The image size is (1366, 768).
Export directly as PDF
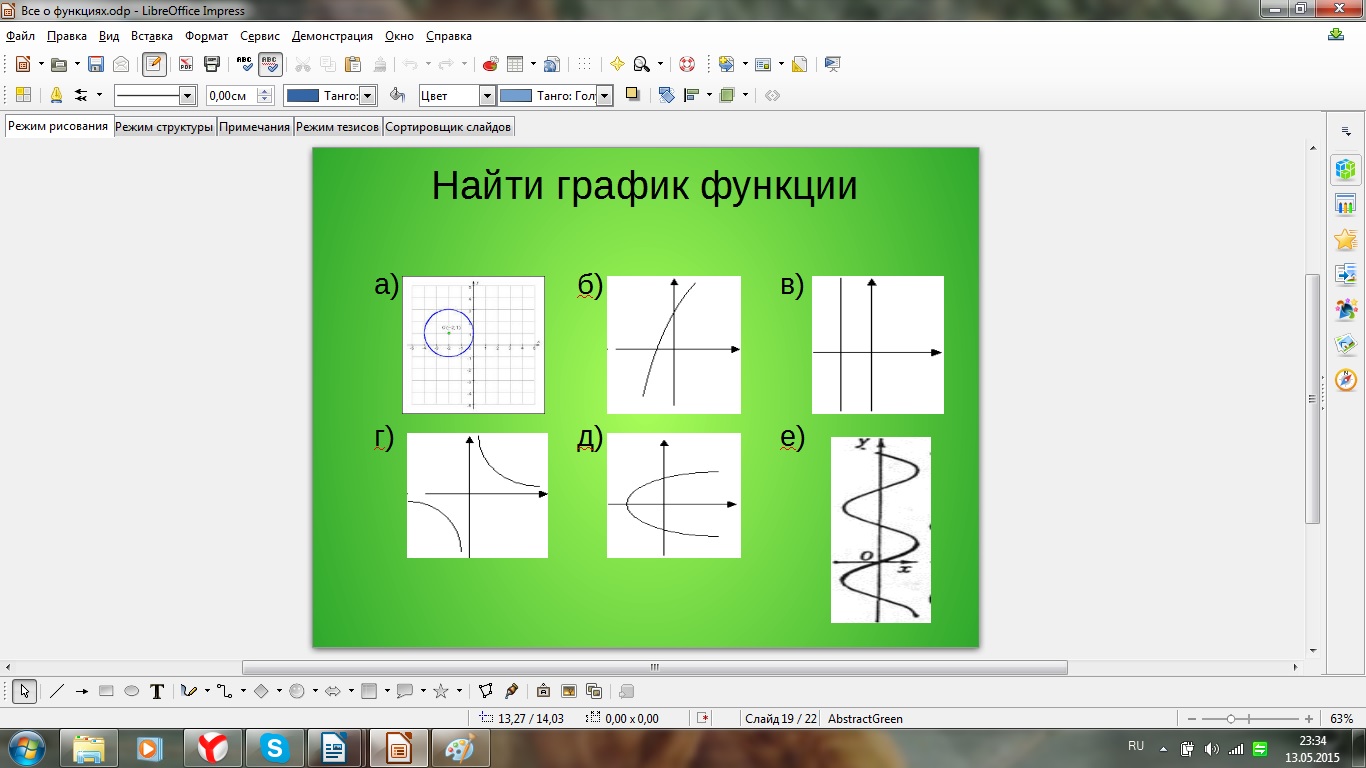pos(186,64)
